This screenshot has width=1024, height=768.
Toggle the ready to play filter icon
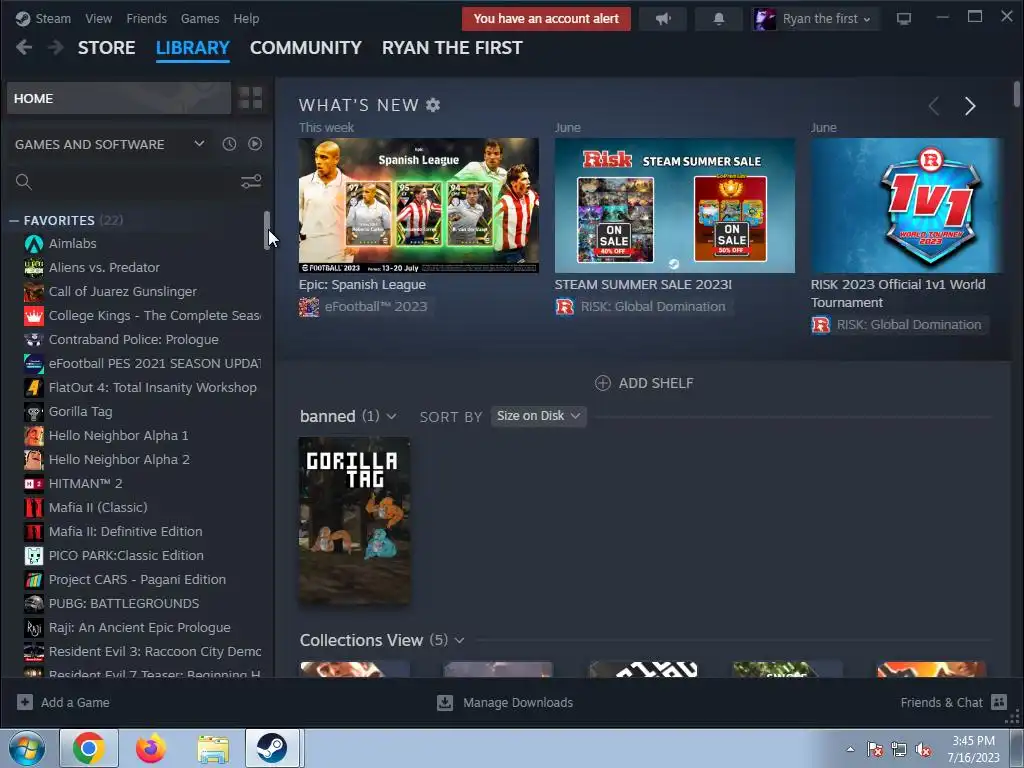255,144
